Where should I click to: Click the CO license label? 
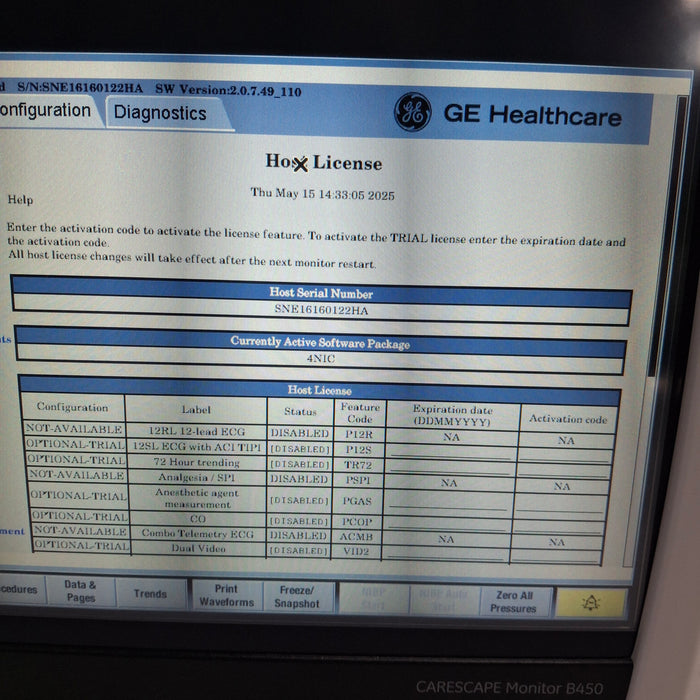pyautogui.click(x=198, y=519)
